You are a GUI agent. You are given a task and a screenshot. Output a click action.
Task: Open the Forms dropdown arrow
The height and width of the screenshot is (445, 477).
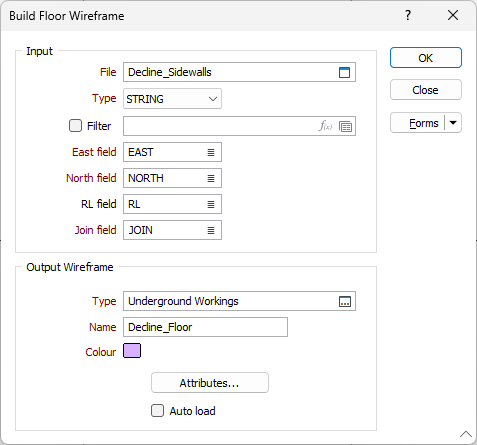(x=453, y=123)
